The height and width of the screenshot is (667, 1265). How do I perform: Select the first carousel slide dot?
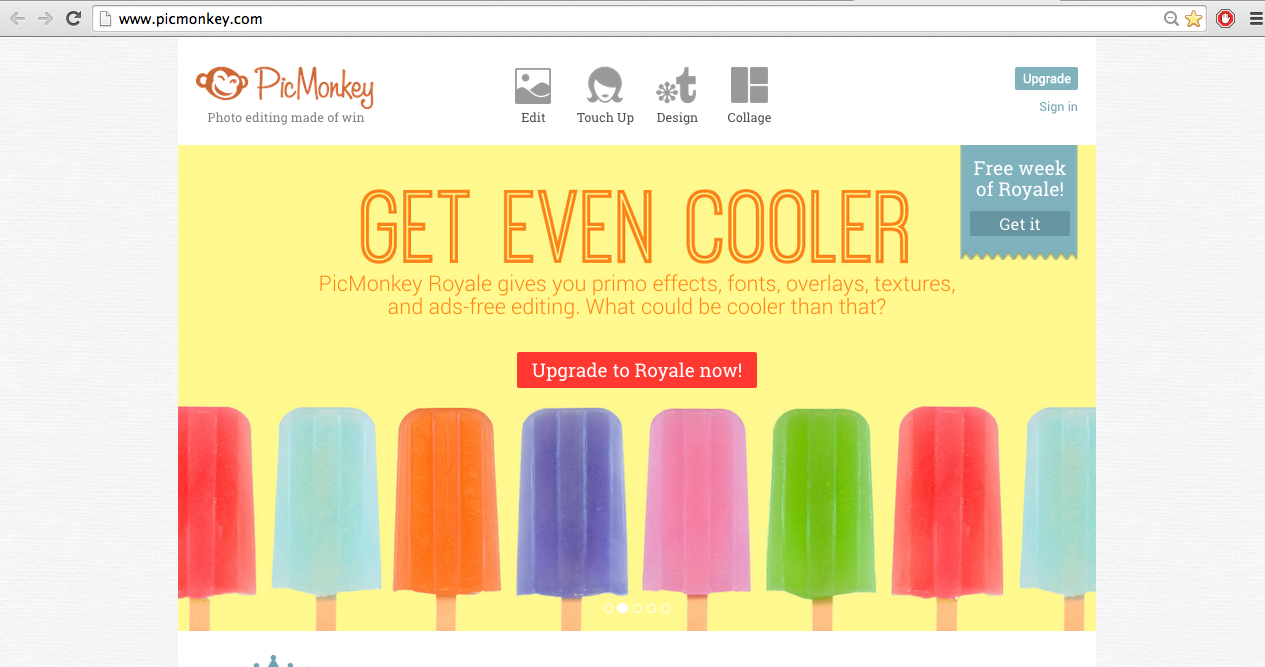(x=608, y=608)
